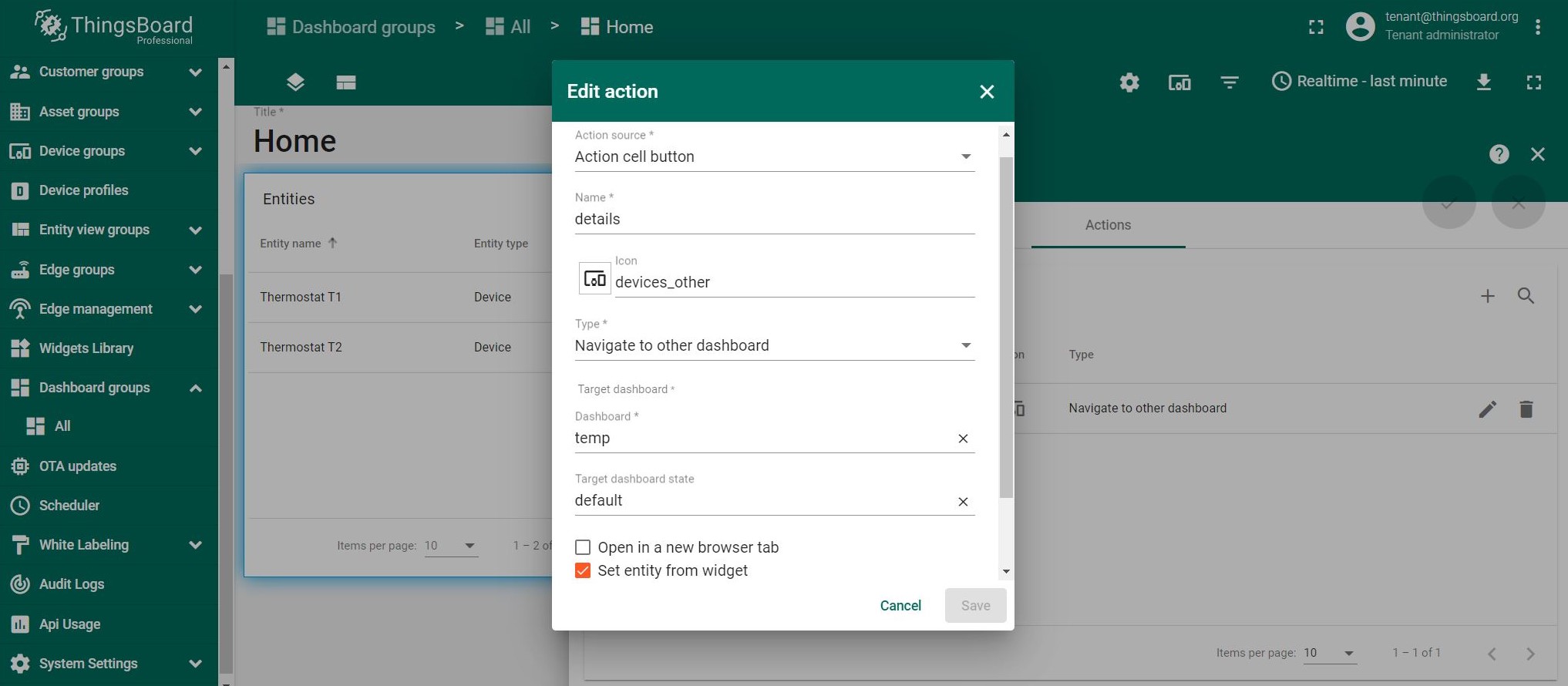Expand the System Settings chevron
Screen dimensions: 1568x686
pos(196,664)
